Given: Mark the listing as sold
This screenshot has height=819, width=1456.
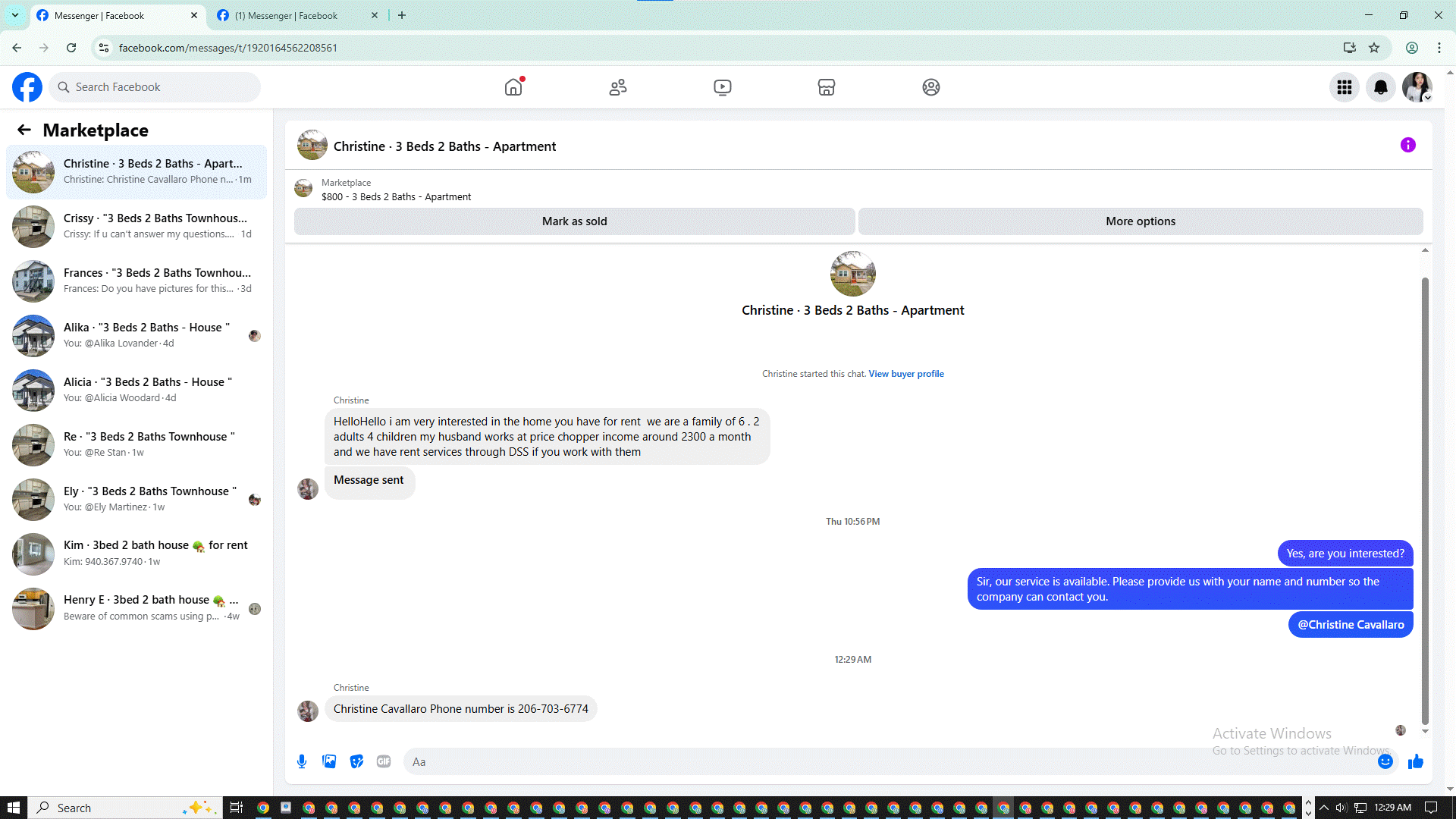Looking at the screenshot, I should (x=575, y=221).
